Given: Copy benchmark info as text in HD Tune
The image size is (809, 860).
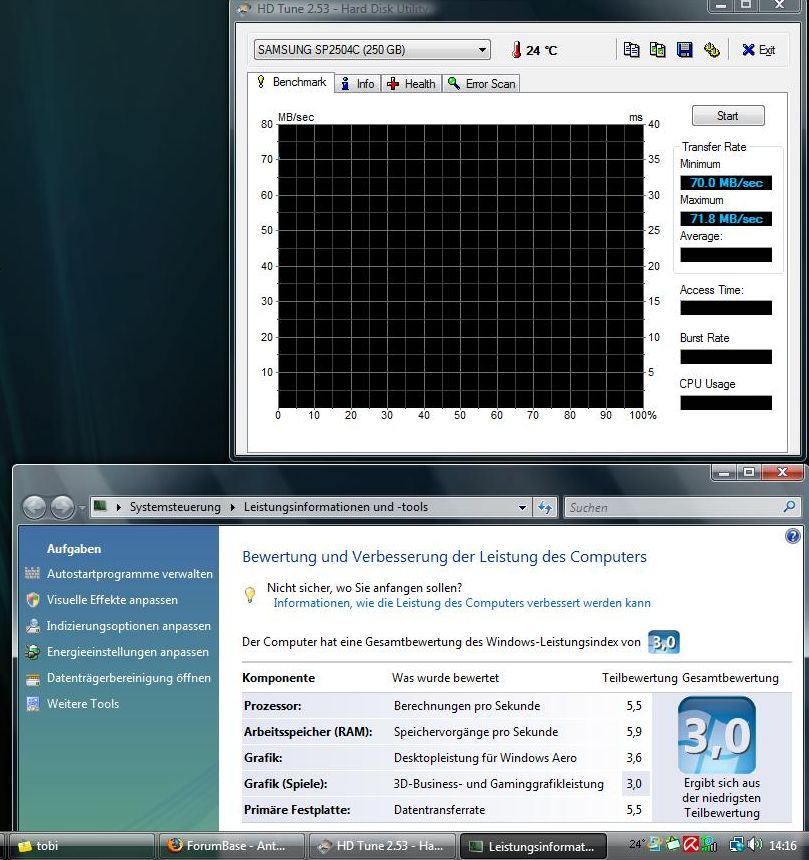Looking at the screenshot, I should click(631, 50).
